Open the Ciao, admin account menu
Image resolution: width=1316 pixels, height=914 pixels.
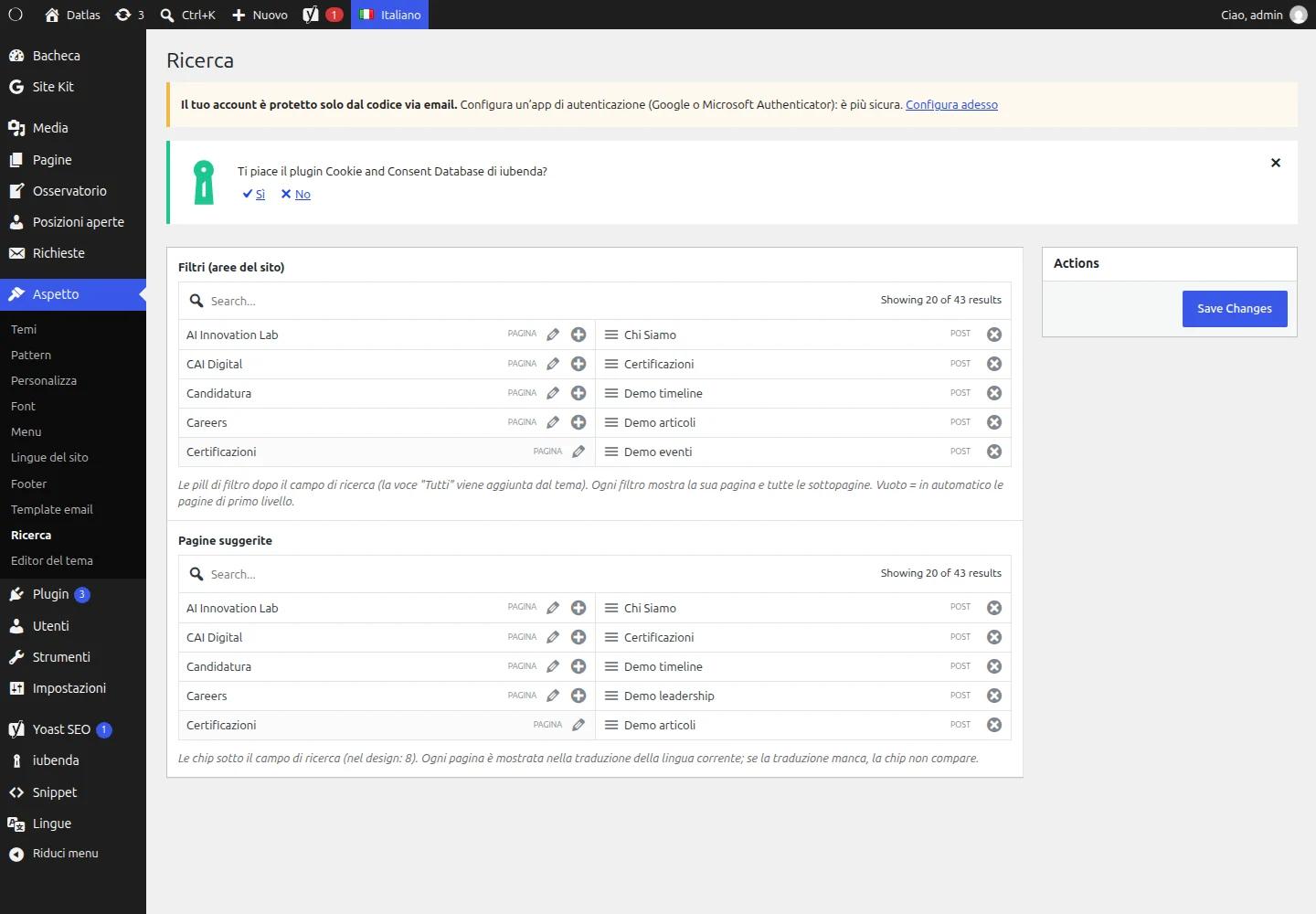coord(1264,15)
